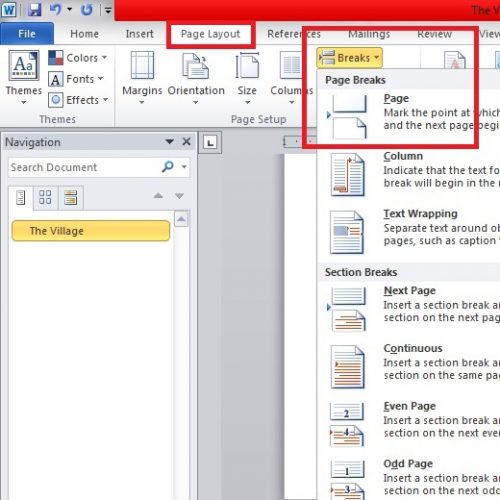This screenshot has height=500, width=500.
Task: Close the Navigation pane
Action: [x=187, y=142]
